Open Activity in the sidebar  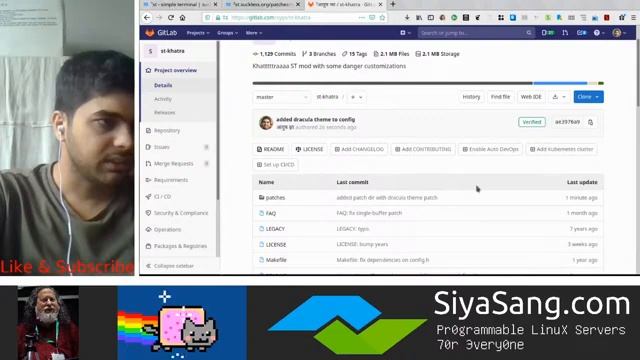tap(163, 99)
